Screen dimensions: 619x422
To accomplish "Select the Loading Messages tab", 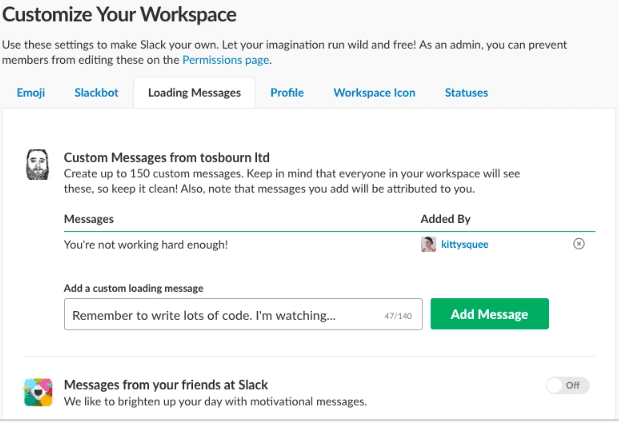I will click(x=194, y=93).
